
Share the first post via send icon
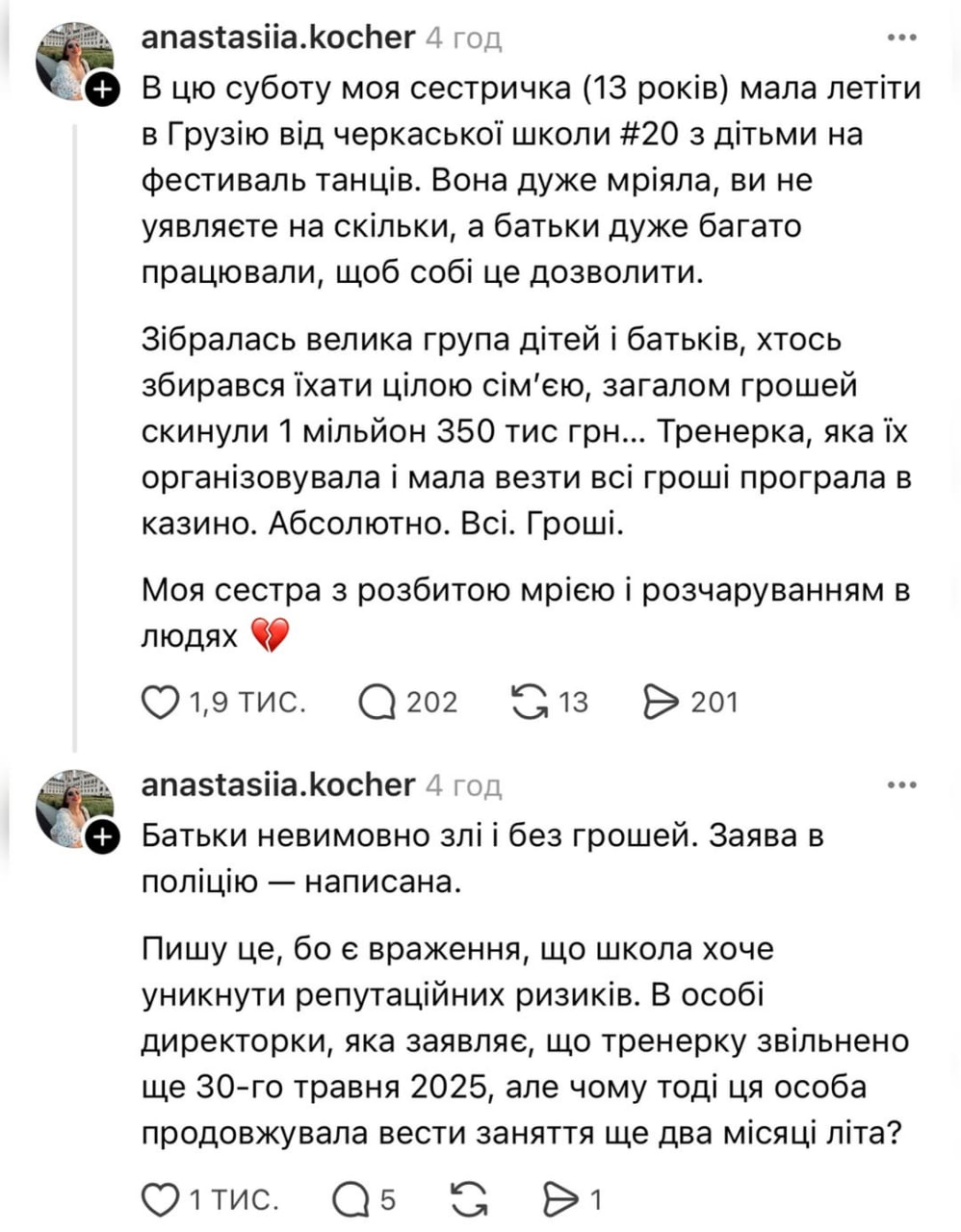pos(661,703)
